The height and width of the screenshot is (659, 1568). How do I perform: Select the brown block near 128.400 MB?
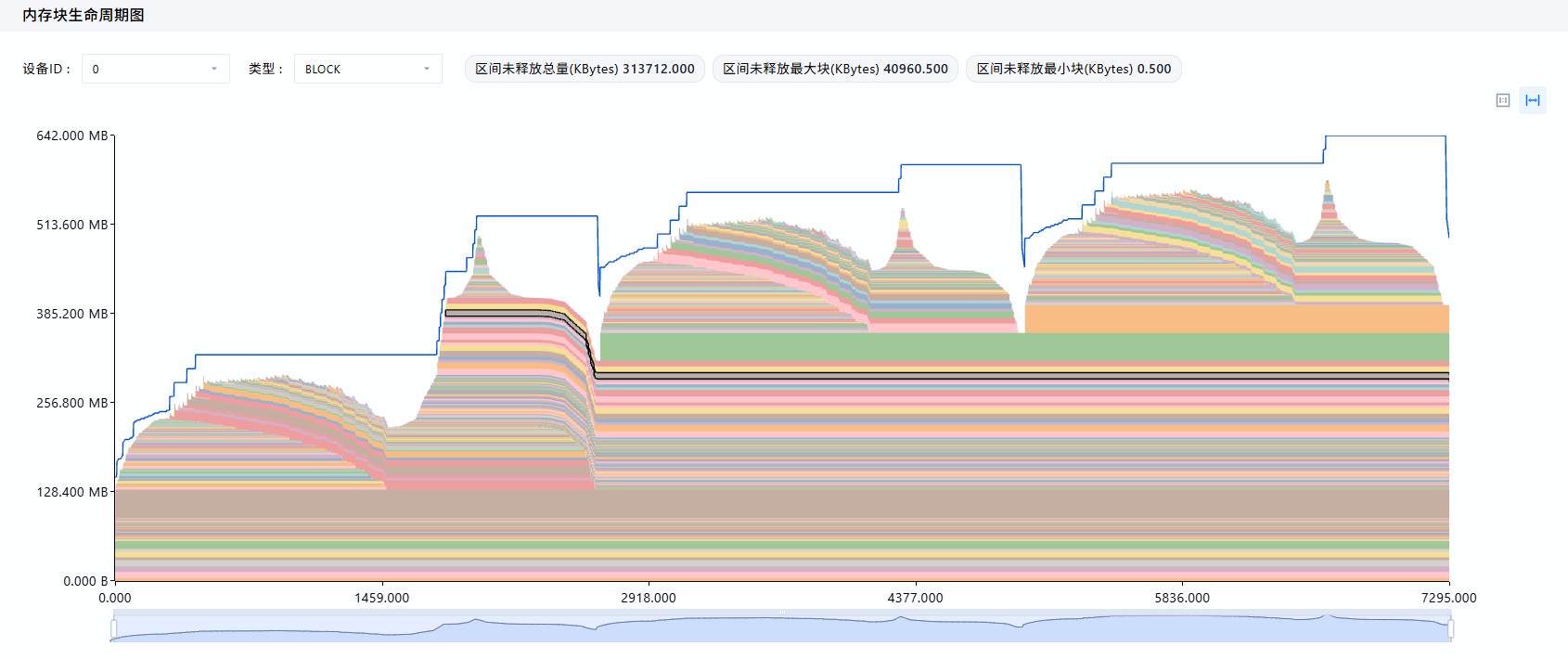pos(781,504)
